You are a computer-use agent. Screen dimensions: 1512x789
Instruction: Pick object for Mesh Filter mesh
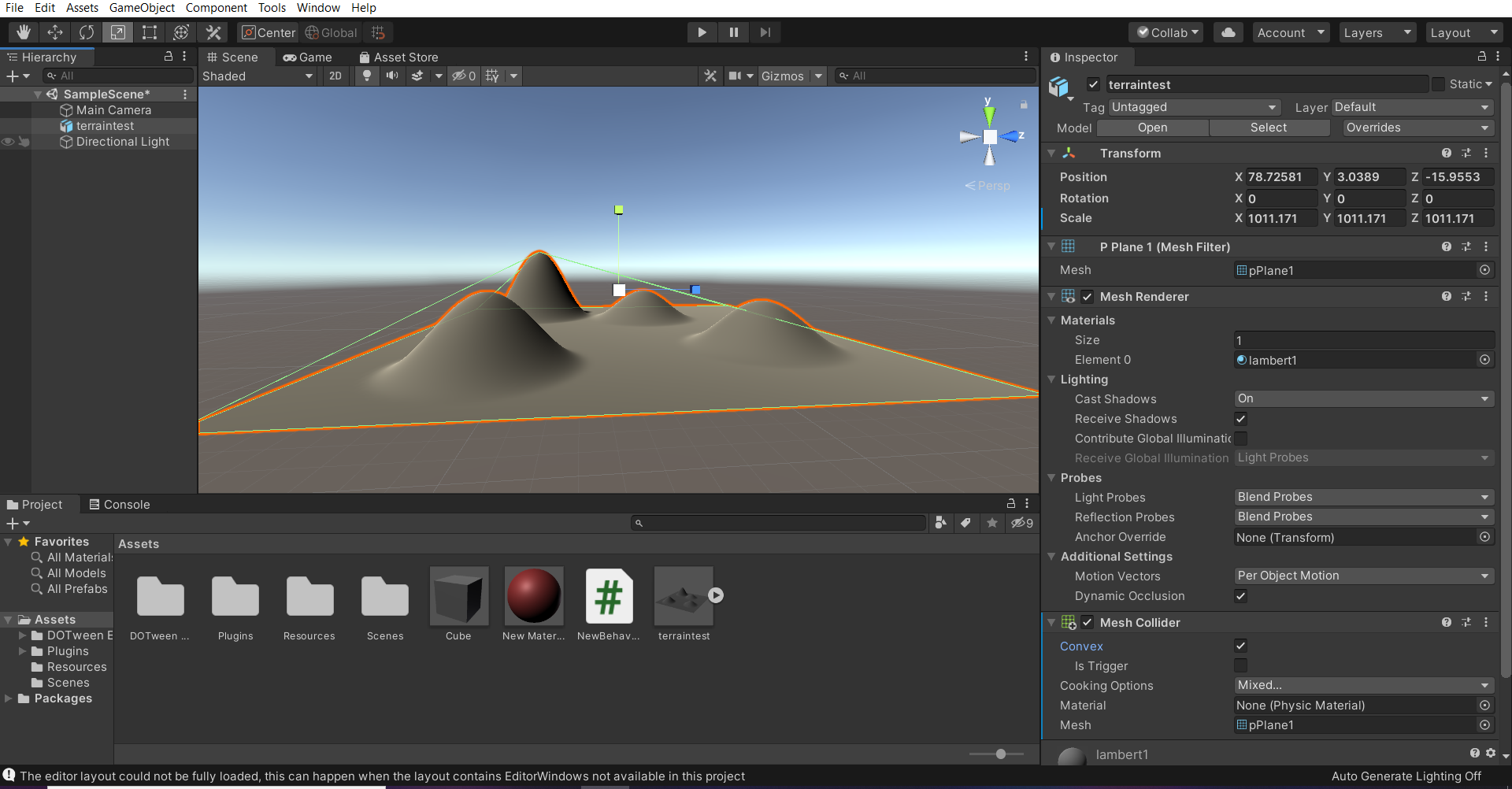pos(1484,270)
